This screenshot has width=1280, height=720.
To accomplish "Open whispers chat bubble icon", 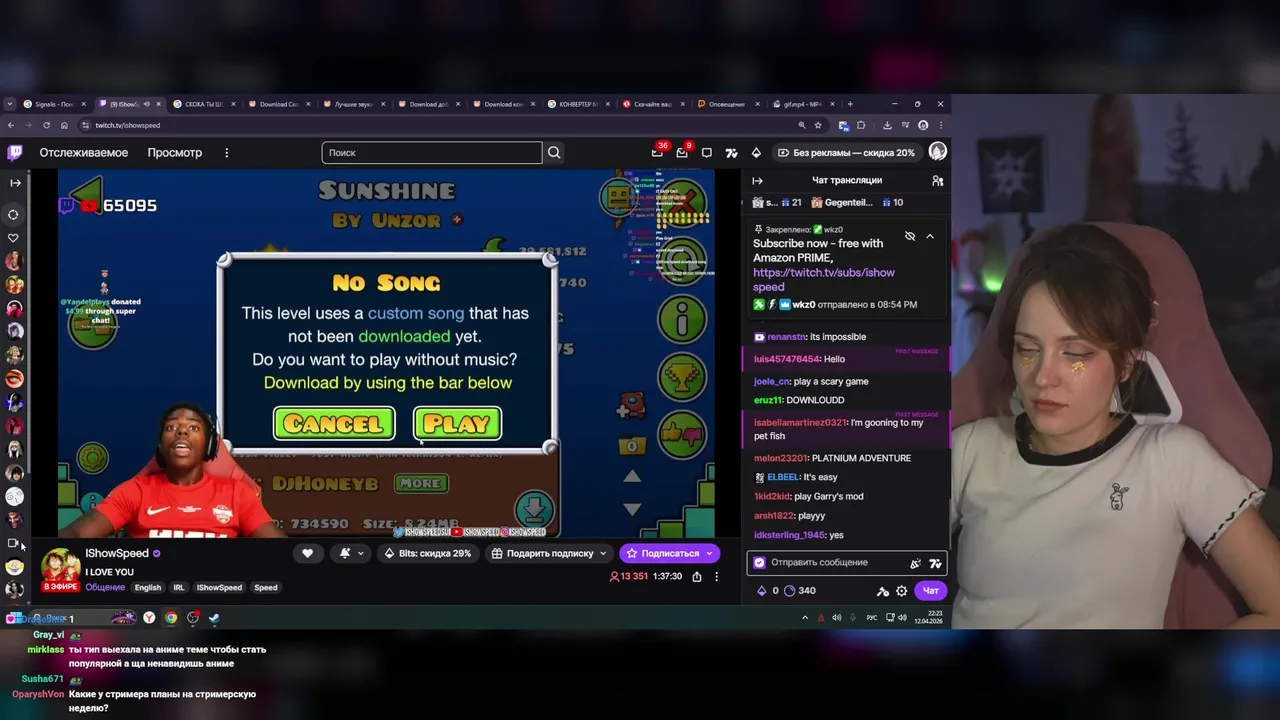I will [707, 152].
